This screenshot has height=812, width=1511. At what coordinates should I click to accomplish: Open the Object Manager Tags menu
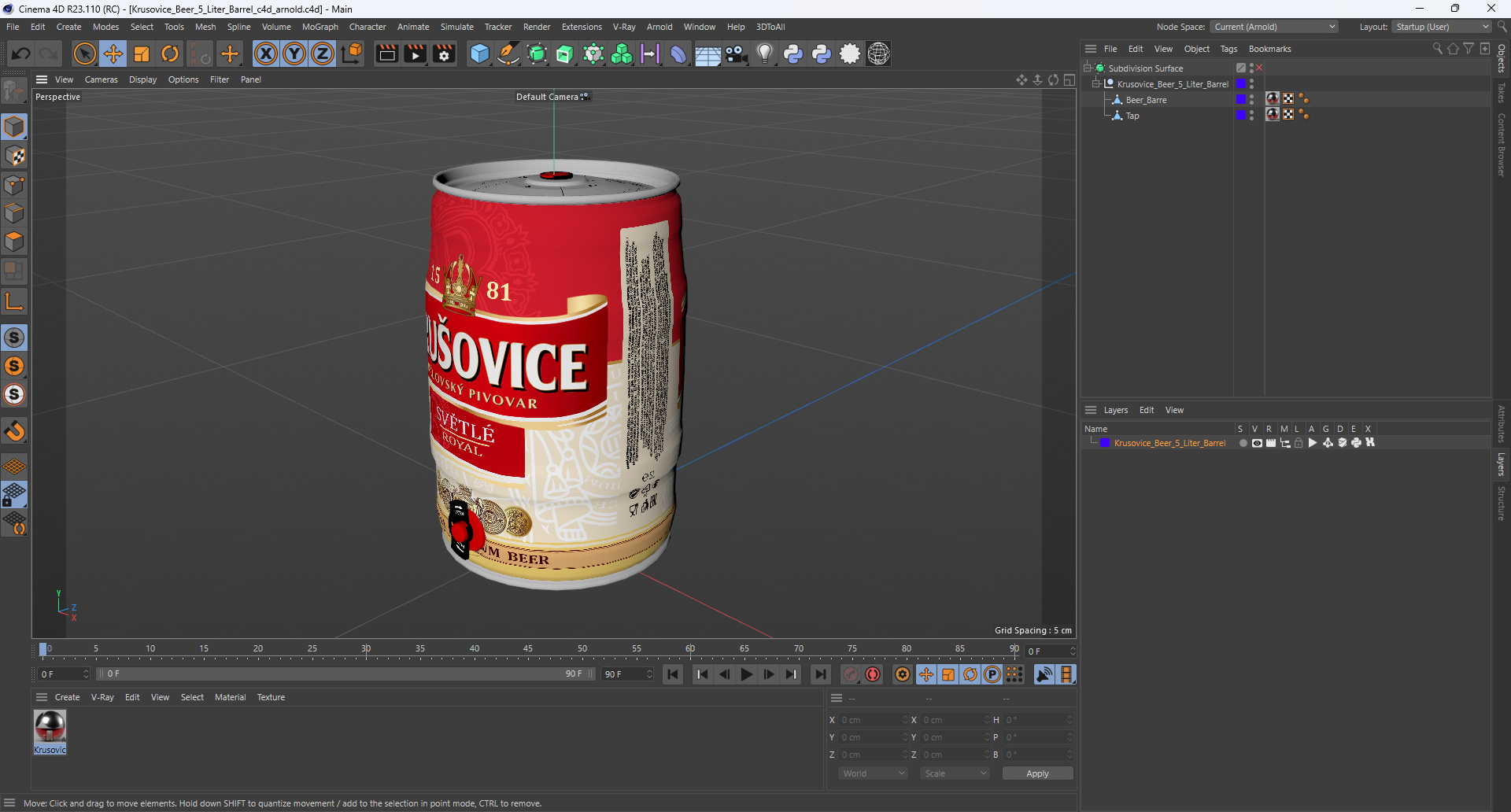tap(1228, 49)
